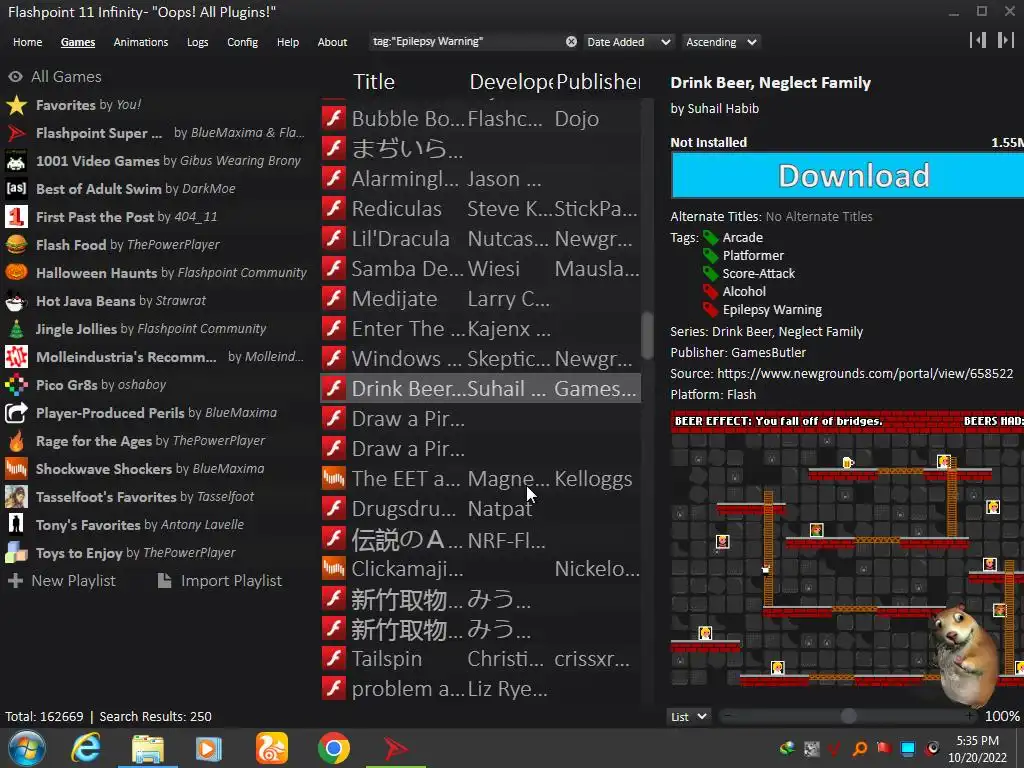Open the Favorites playlist star icon

[x=16, y=105]
